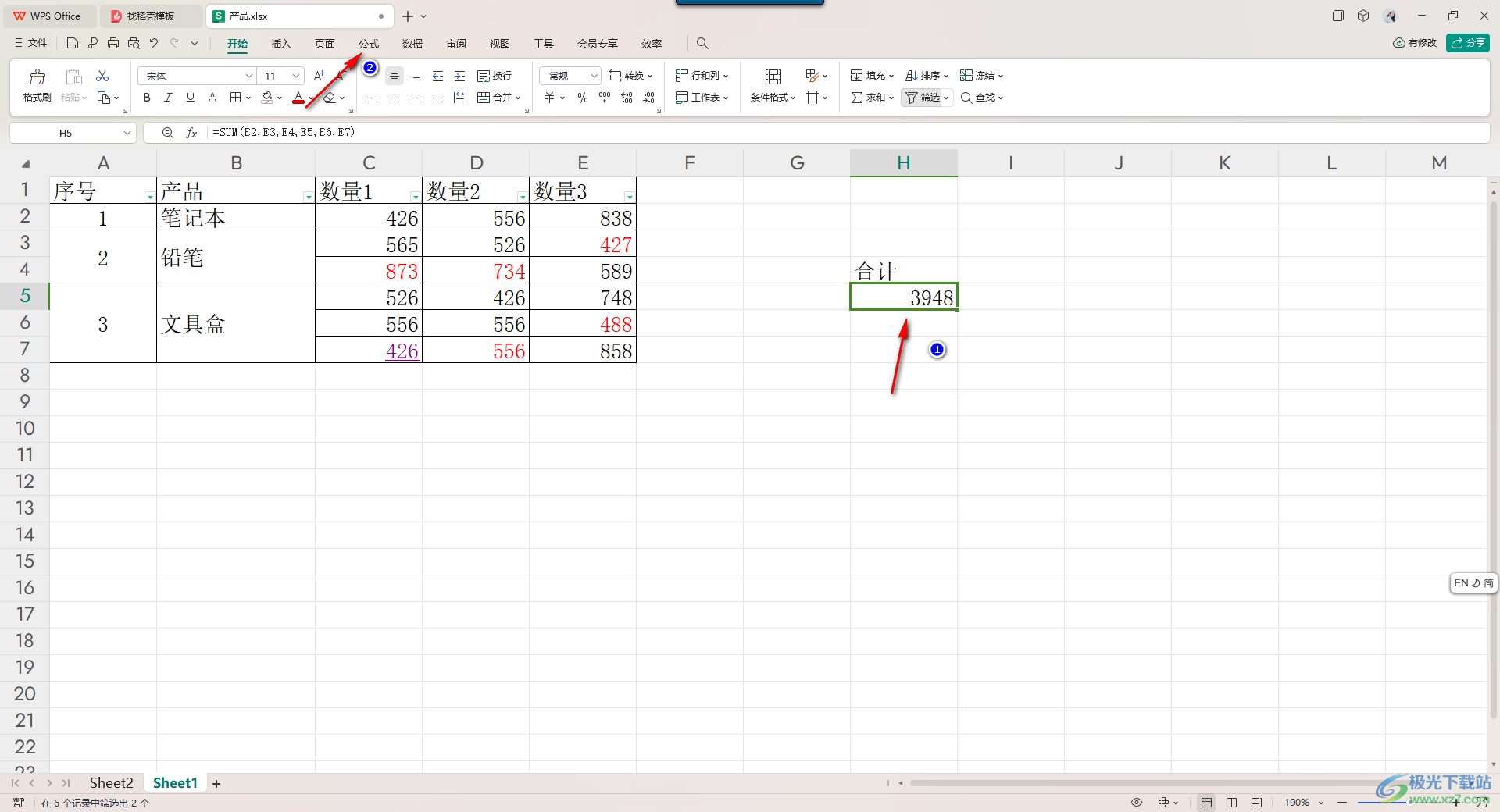
Task: Click the Print Preview icon
Action: [x=134, y=43]
